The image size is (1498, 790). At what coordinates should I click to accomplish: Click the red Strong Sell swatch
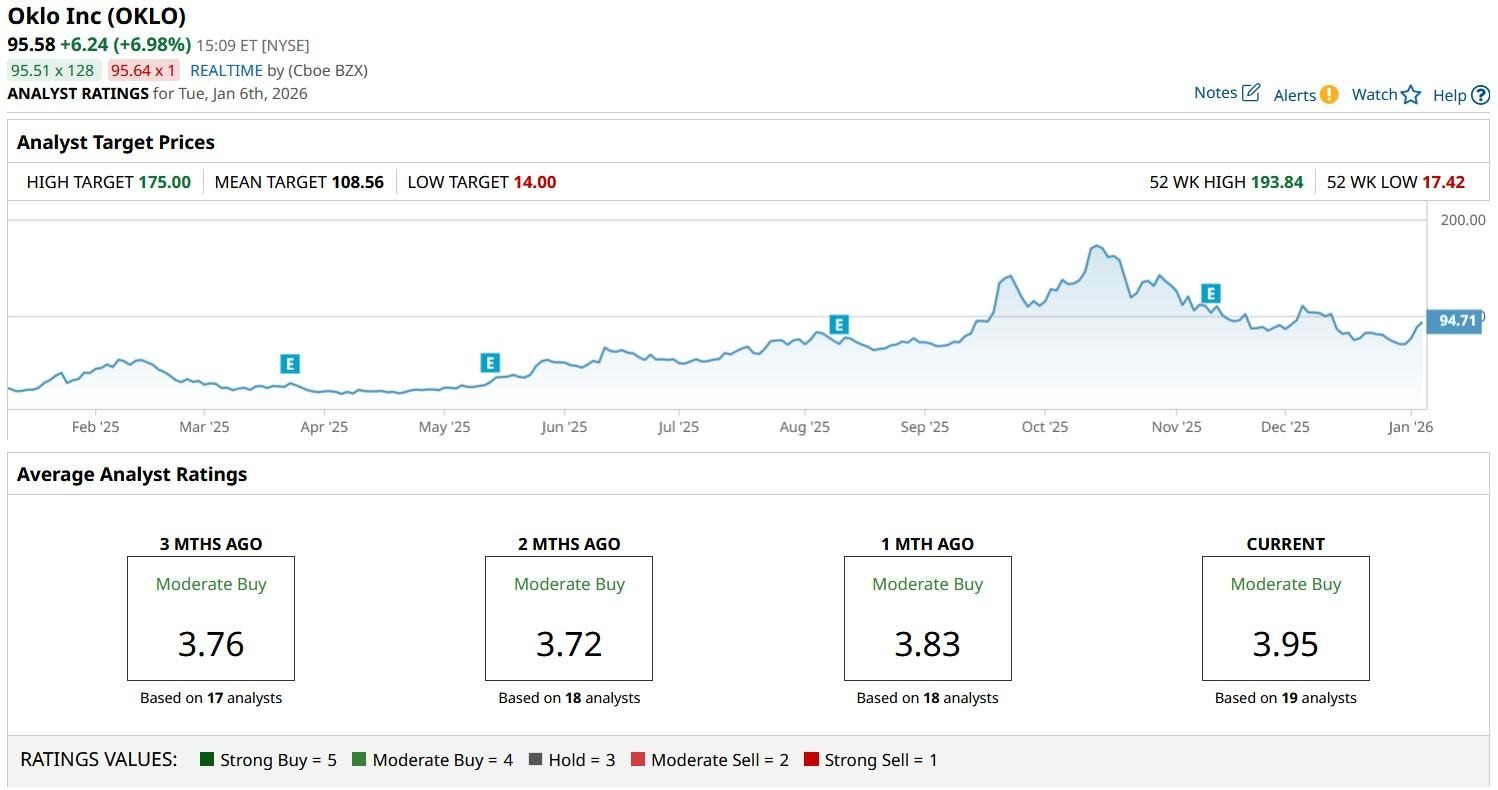[811, 760]
